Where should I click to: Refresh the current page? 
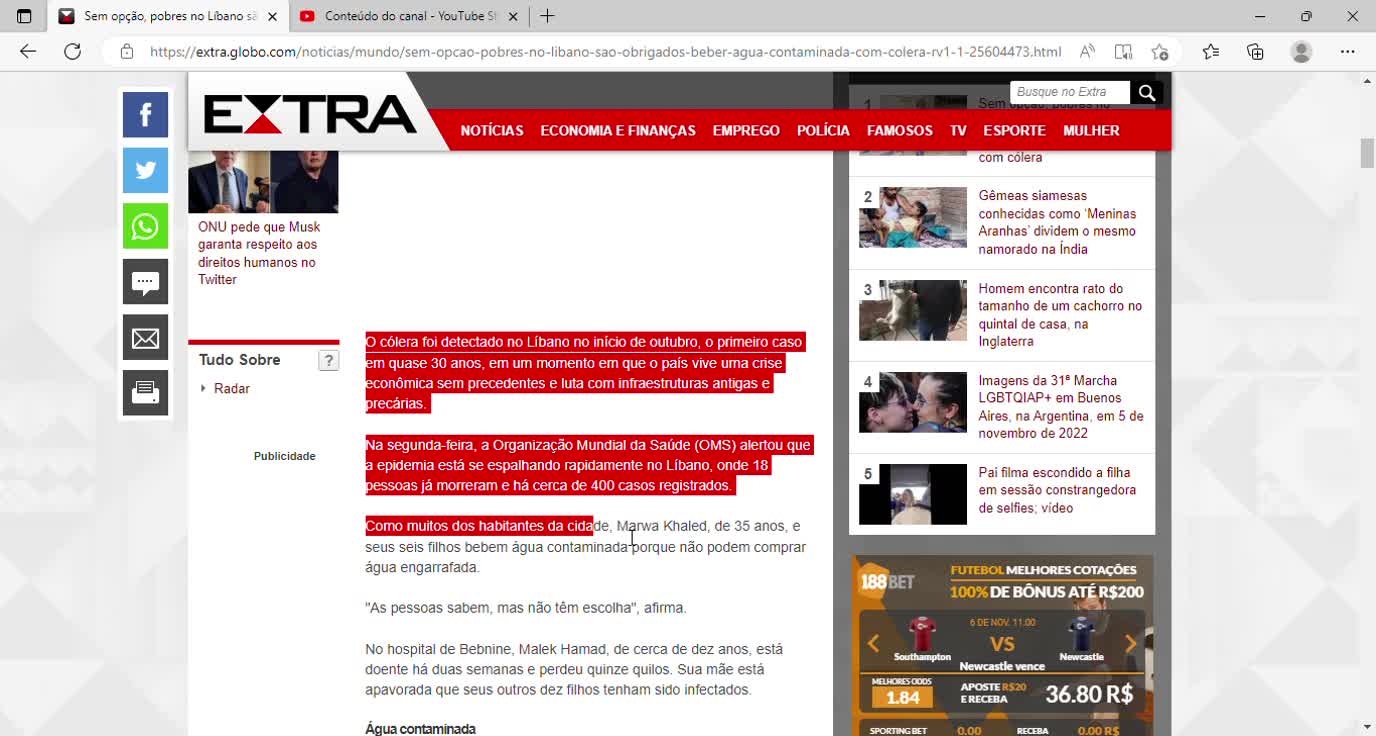(72, 52)
